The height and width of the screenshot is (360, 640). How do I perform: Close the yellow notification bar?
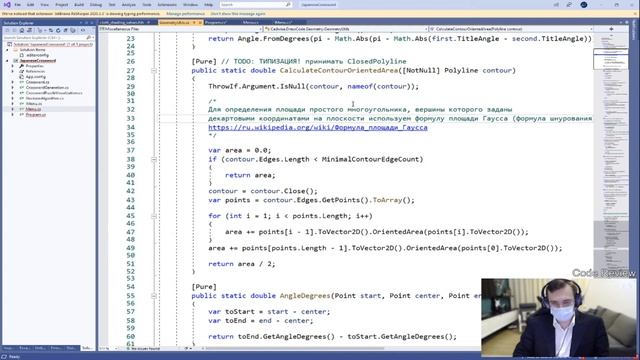pyautogui.click(x=636, y=13)
